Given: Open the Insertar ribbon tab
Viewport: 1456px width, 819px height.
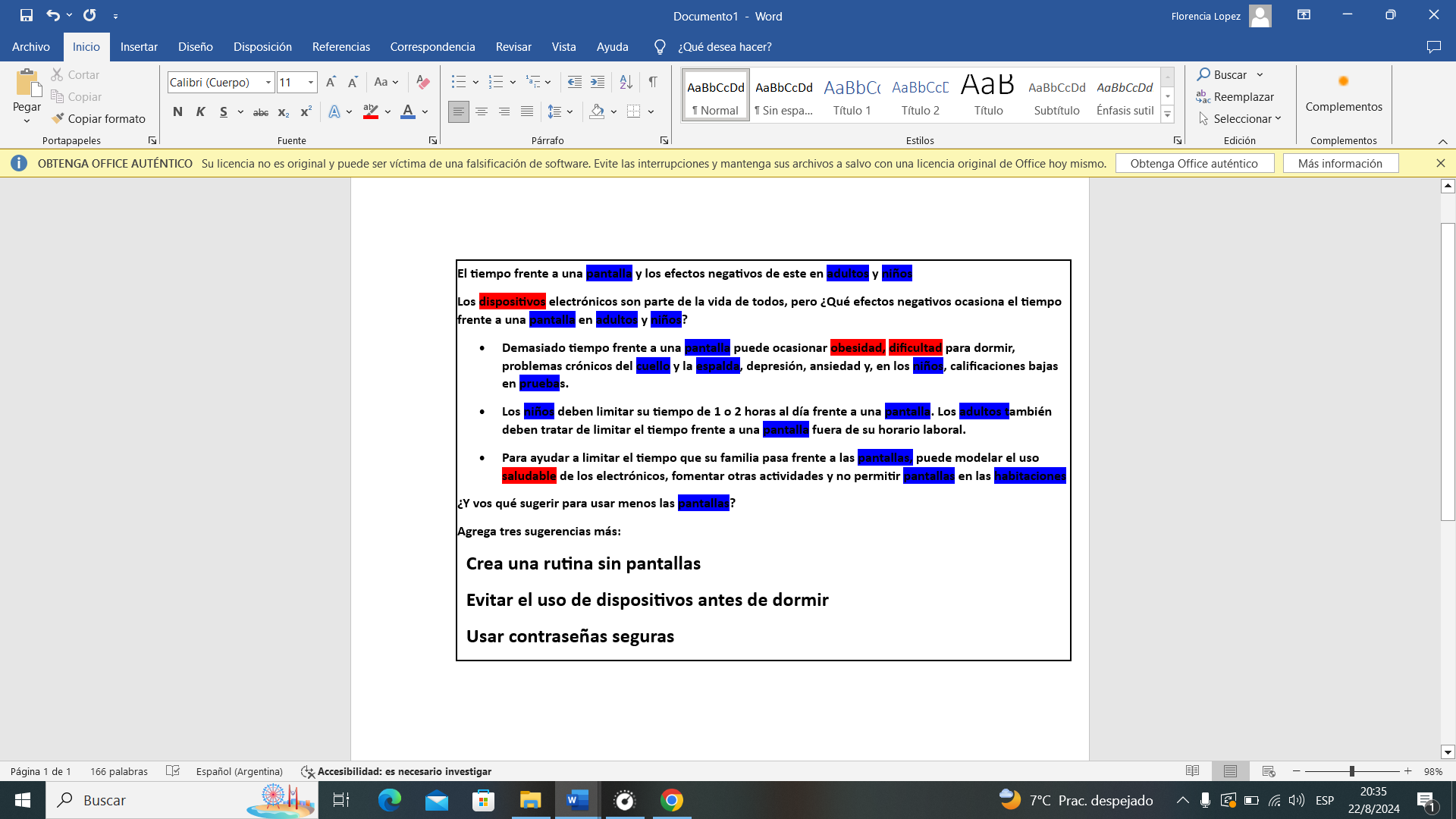Looking at the screenshot, I should tap(139, 47).
